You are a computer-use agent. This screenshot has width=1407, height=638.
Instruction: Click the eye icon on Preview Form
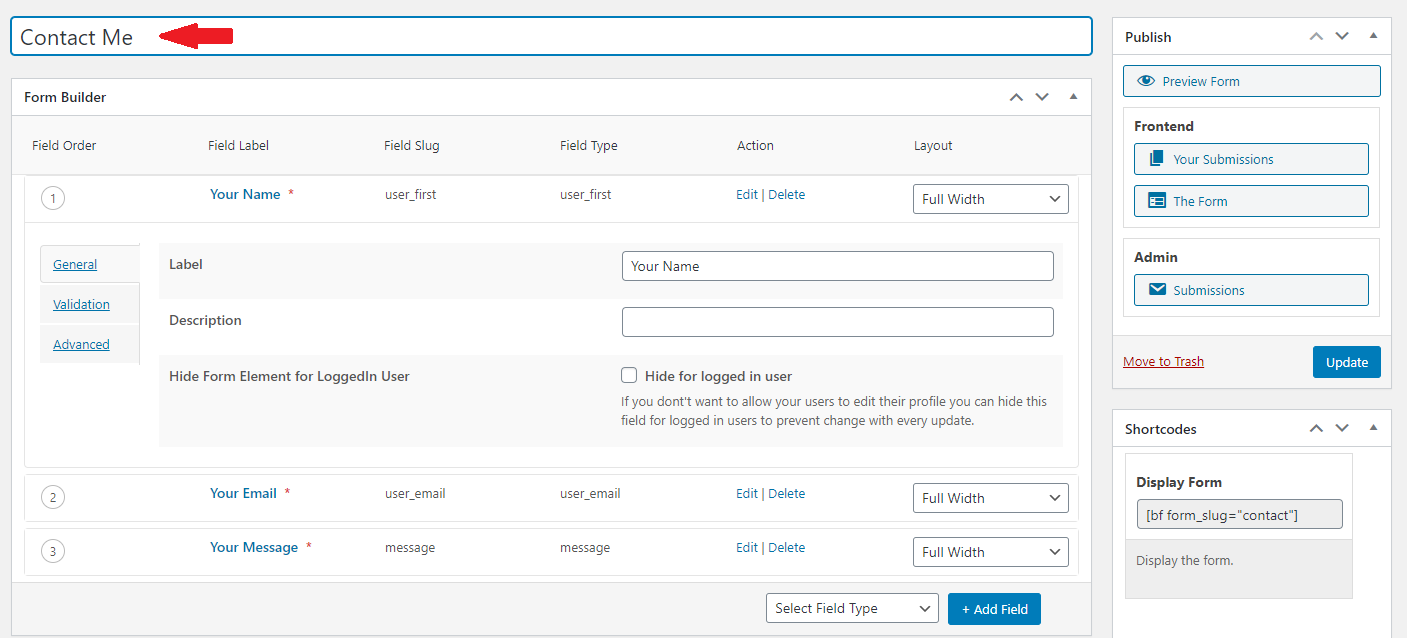pos(1146,81)
